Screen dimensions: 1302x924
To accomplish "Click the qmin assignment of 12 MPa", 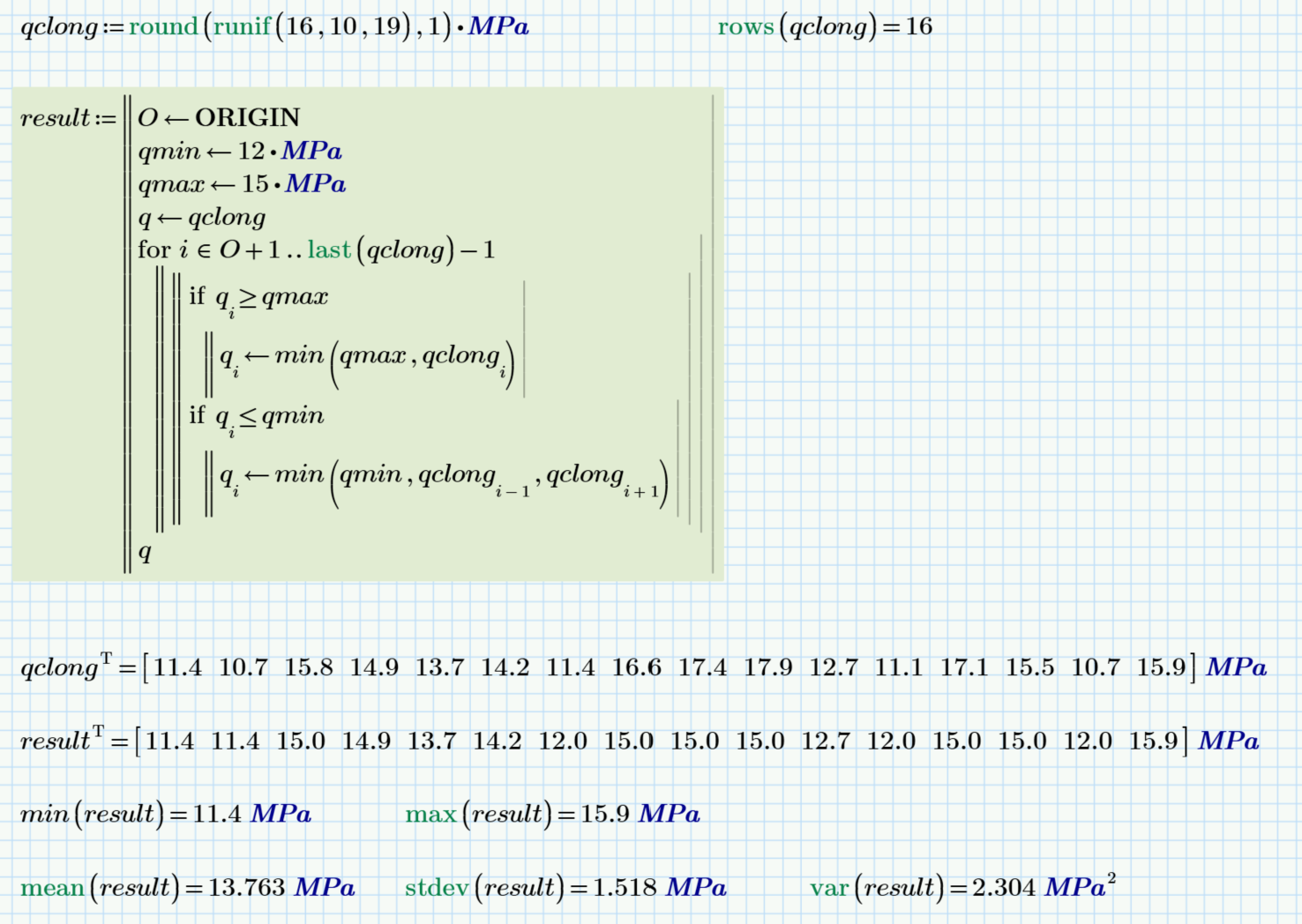I will coord(238,151).
